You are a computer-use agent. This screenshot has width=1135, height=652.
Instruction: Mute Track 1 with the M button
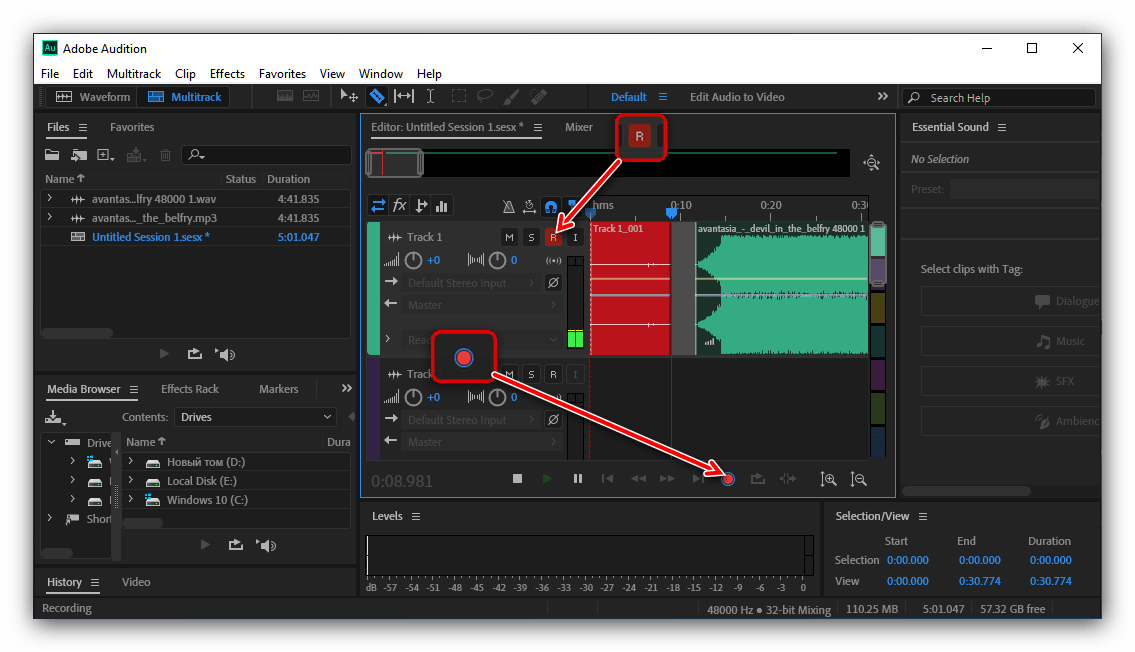click(509, 237)
